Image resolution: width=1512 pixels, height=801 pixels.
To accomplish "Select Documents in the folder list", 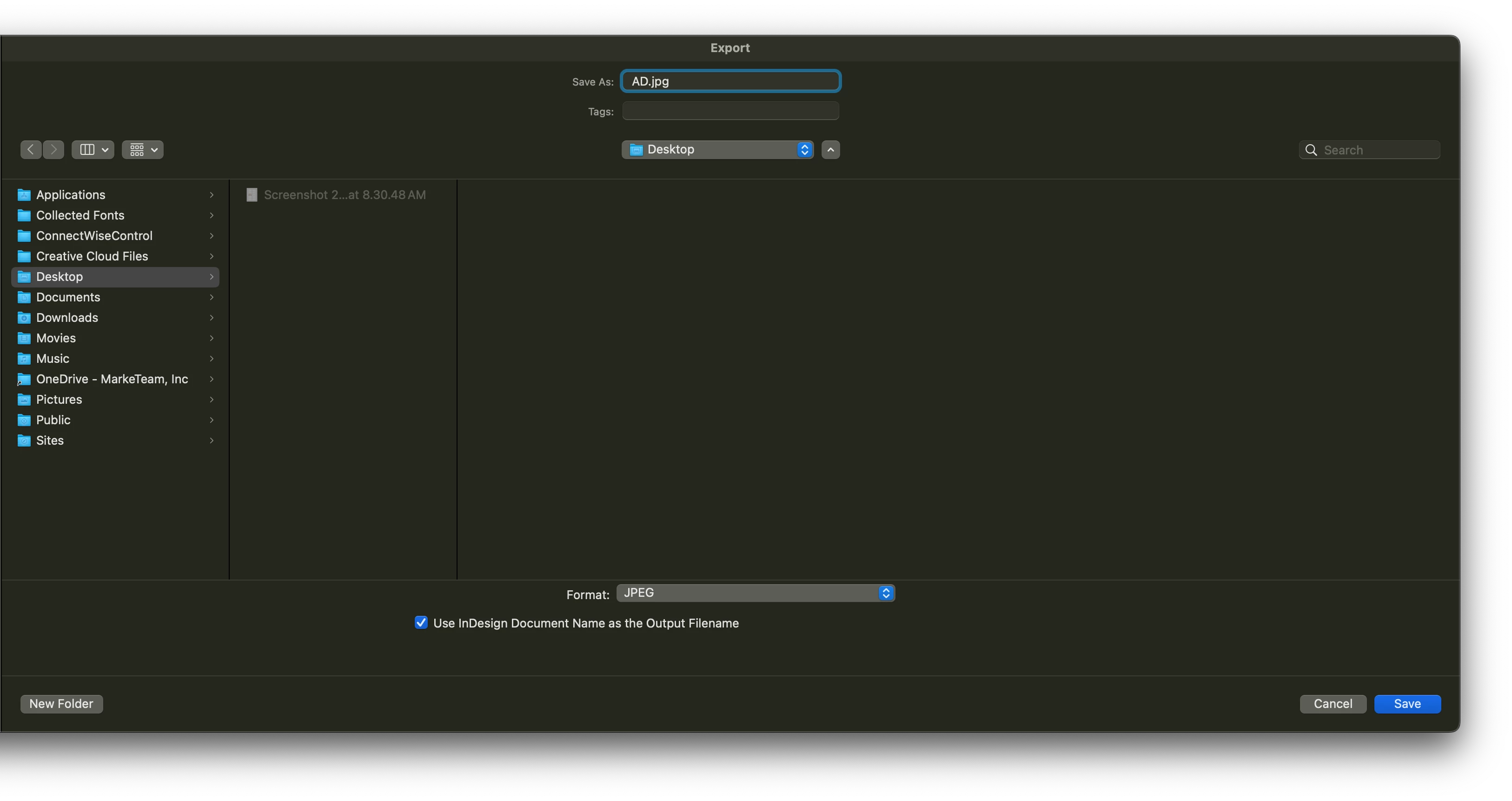I will [68, 297].
